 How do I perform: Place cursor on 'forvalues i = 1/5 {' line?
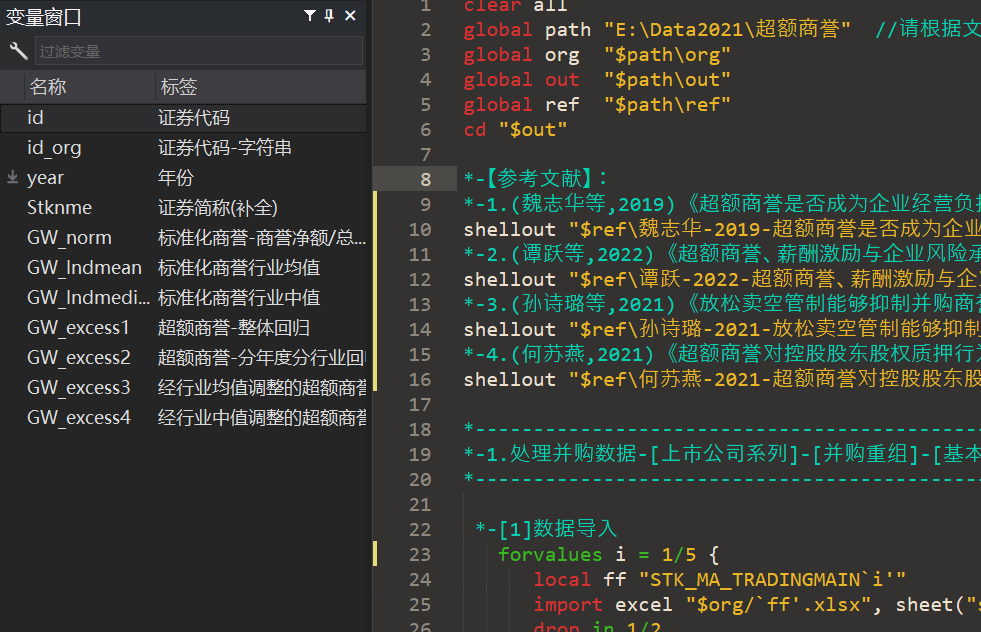(609, 554)
